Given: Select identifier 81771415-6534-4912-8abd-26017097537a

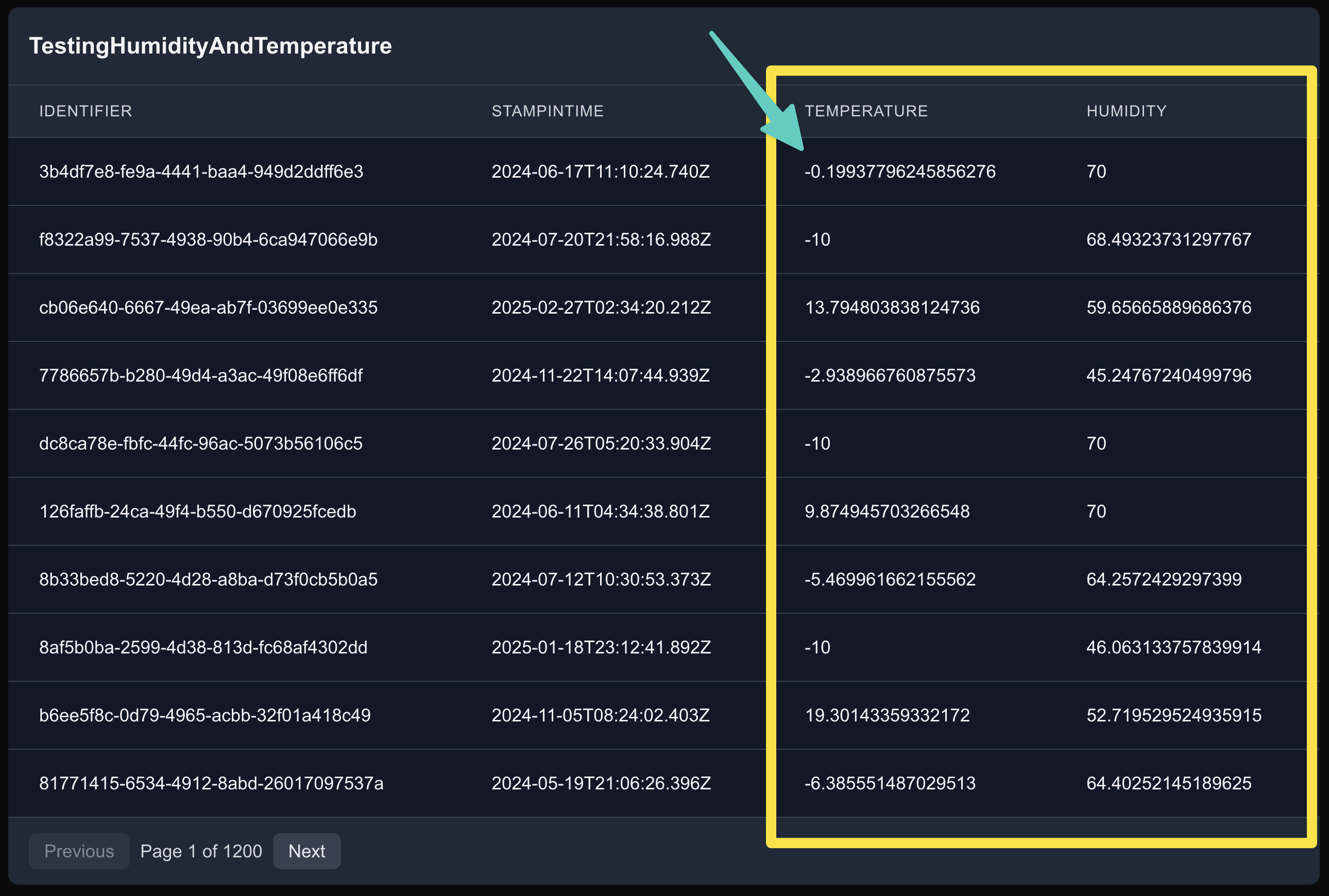Looking at the screenshot, I should (211, 783).
